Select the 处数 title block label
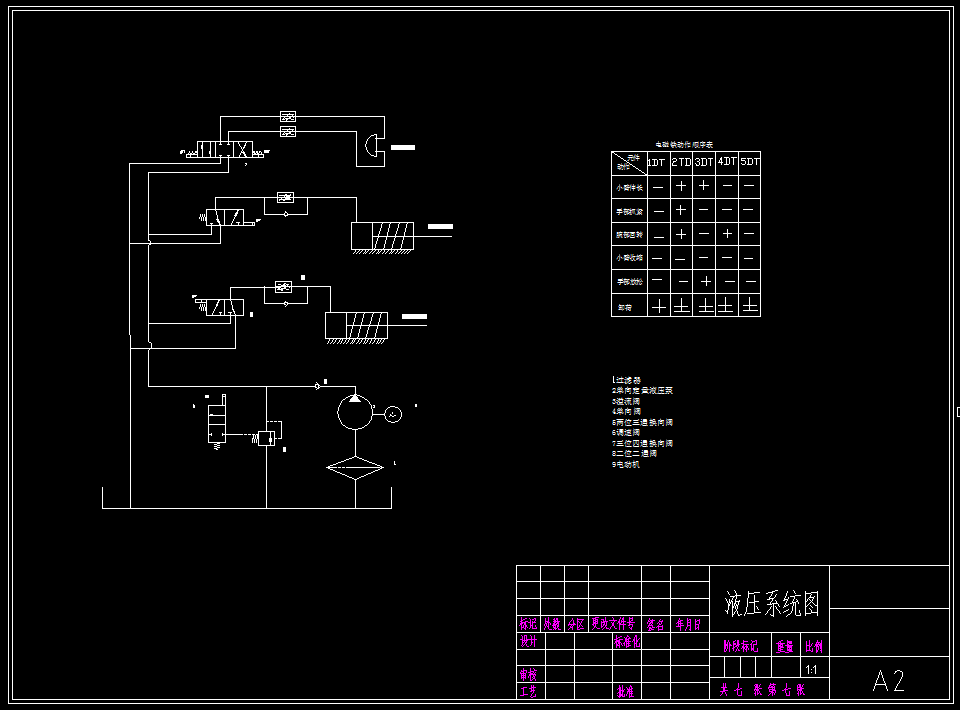 552,624
